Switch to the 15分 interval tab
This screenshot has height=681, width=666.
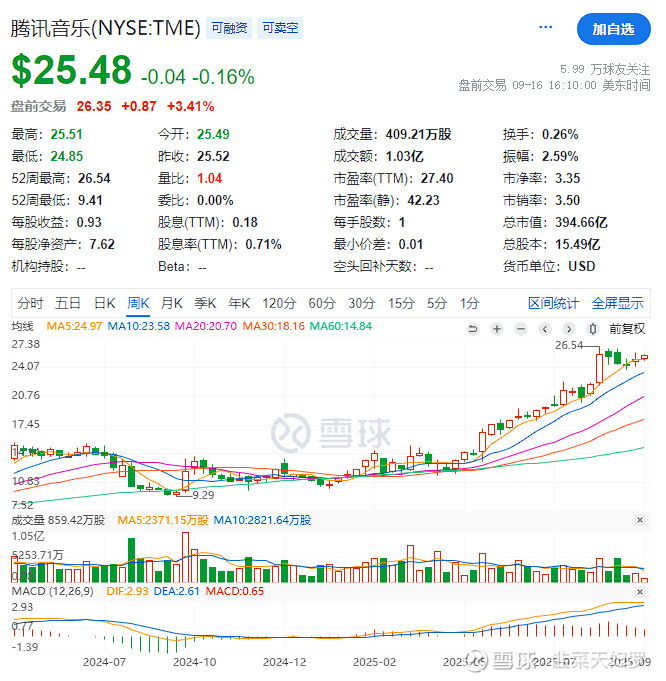tap(401, 303)
